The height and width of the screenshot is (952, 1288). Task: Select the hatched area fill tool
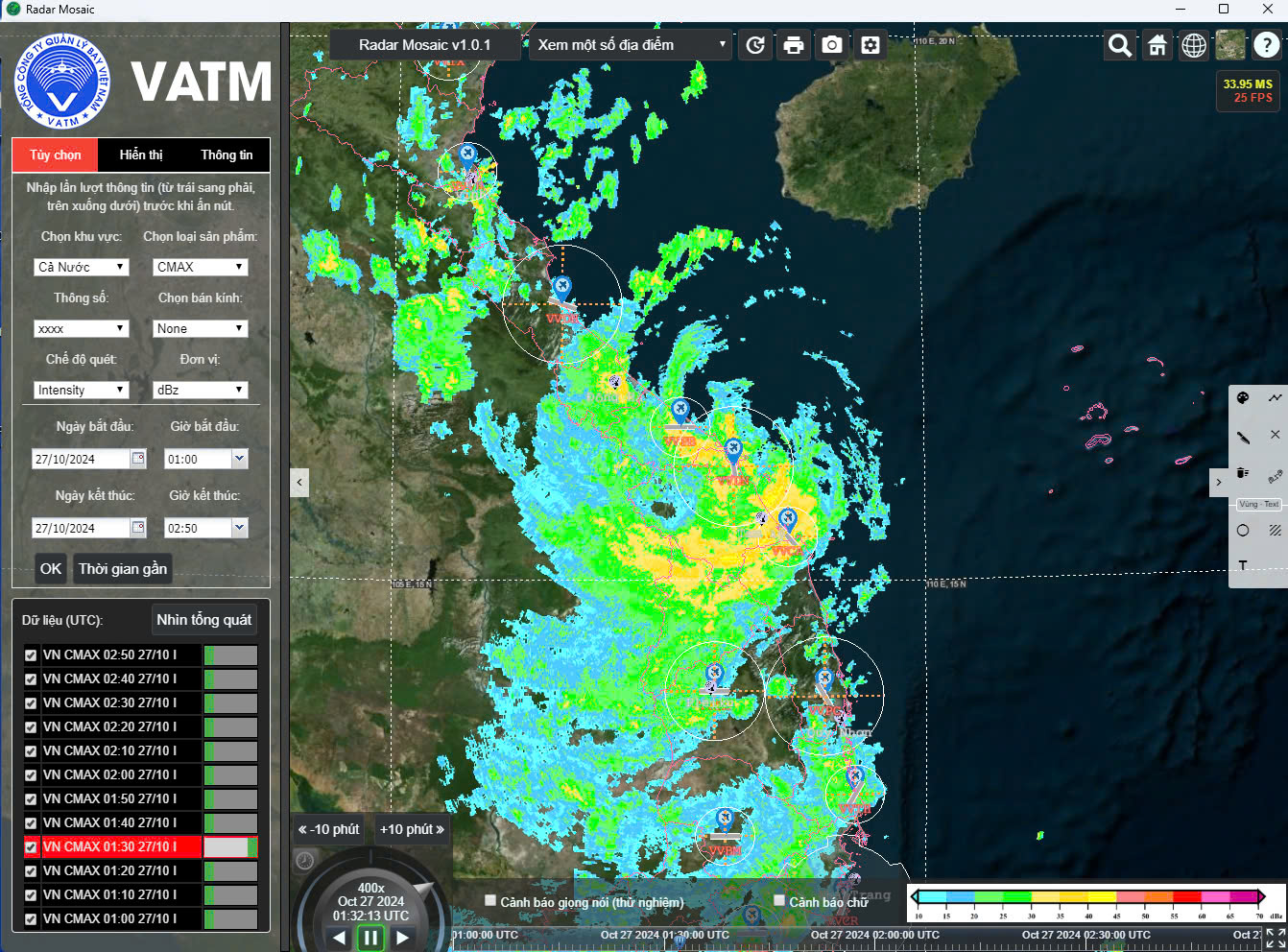[1275, 531]
